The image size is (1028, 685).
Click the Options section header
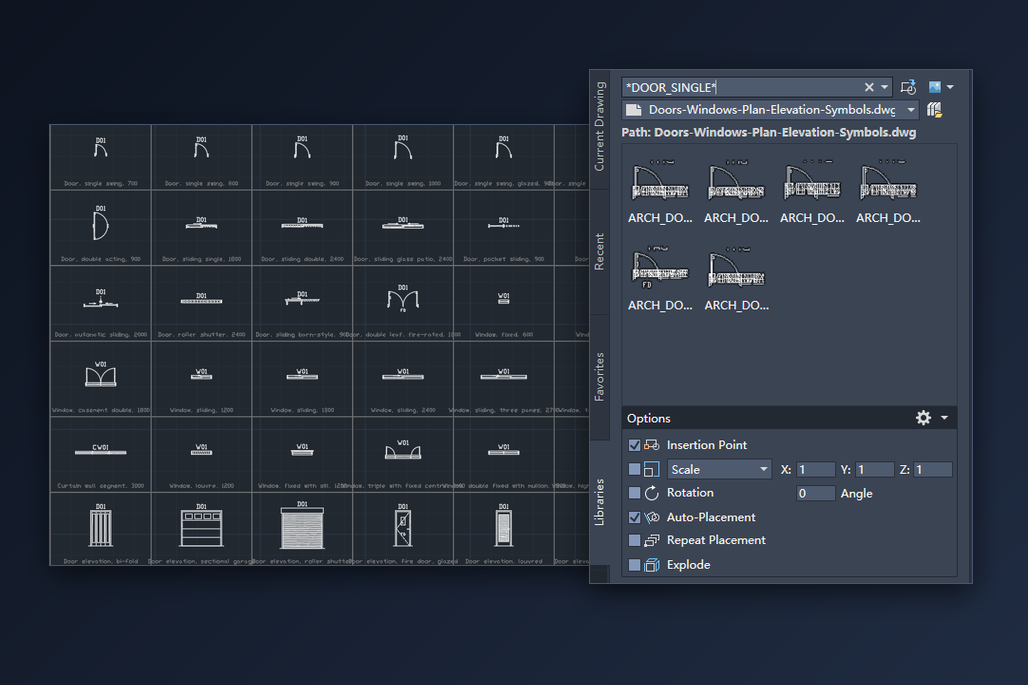pos(789,418)
